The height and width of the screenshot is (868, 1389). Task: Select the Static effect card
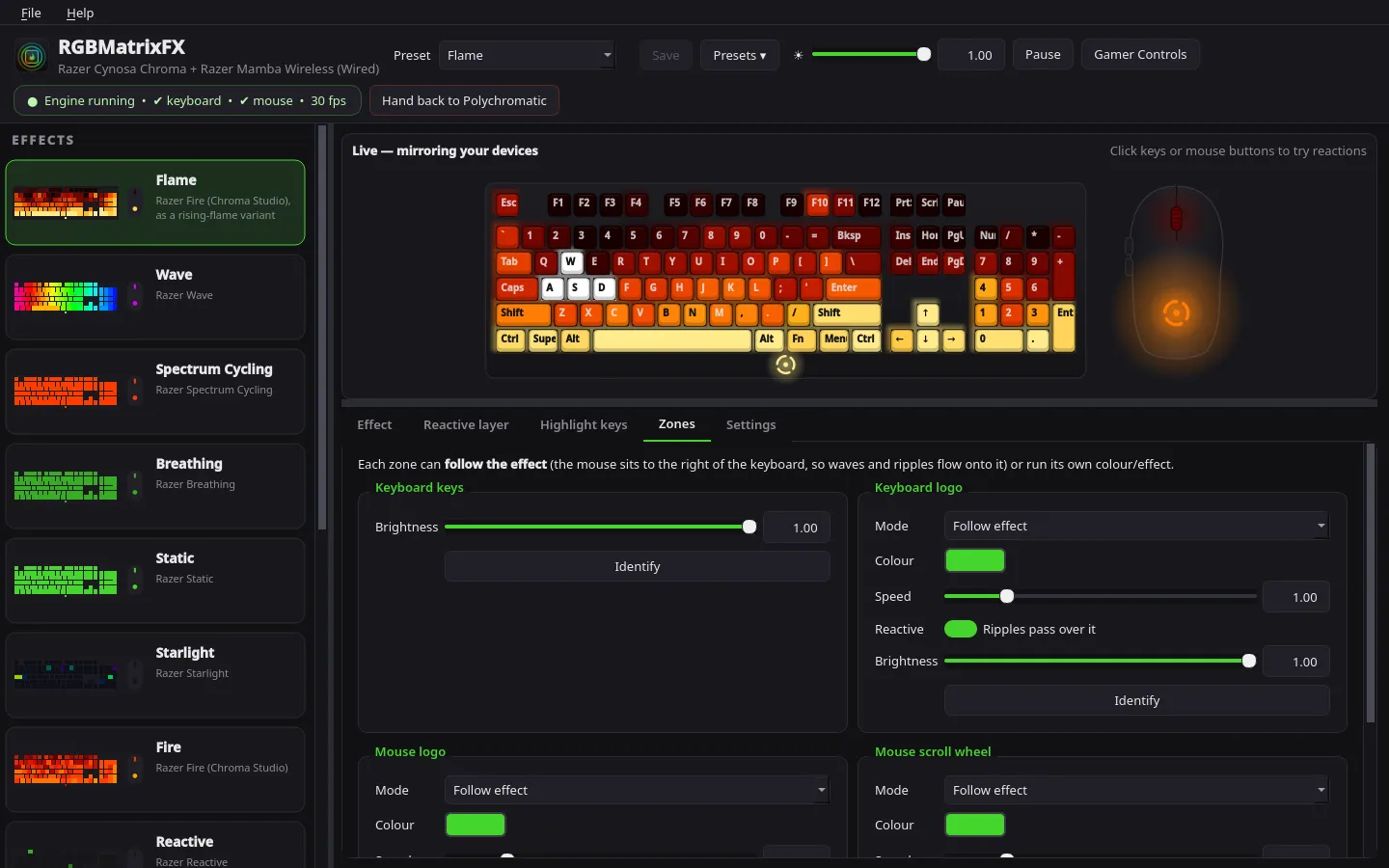pos(155,580)
